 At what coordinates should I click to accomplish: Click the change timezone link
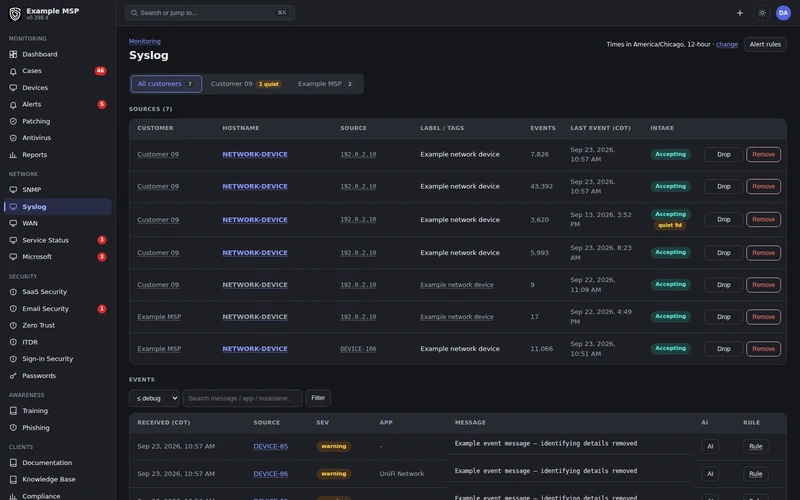tap(727, 44)
